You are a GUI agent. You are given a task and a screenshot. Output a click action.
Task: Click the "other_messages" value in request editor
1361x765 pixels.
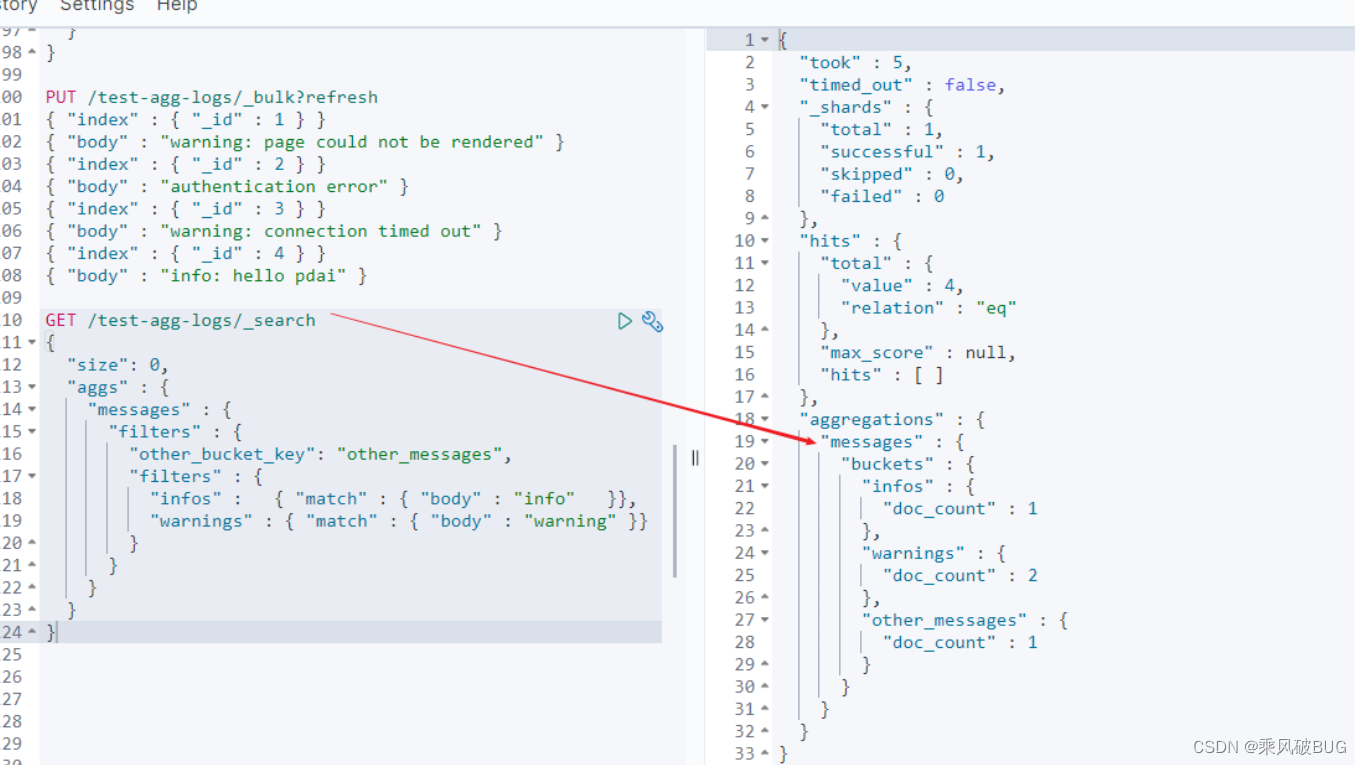pos(420,454)
